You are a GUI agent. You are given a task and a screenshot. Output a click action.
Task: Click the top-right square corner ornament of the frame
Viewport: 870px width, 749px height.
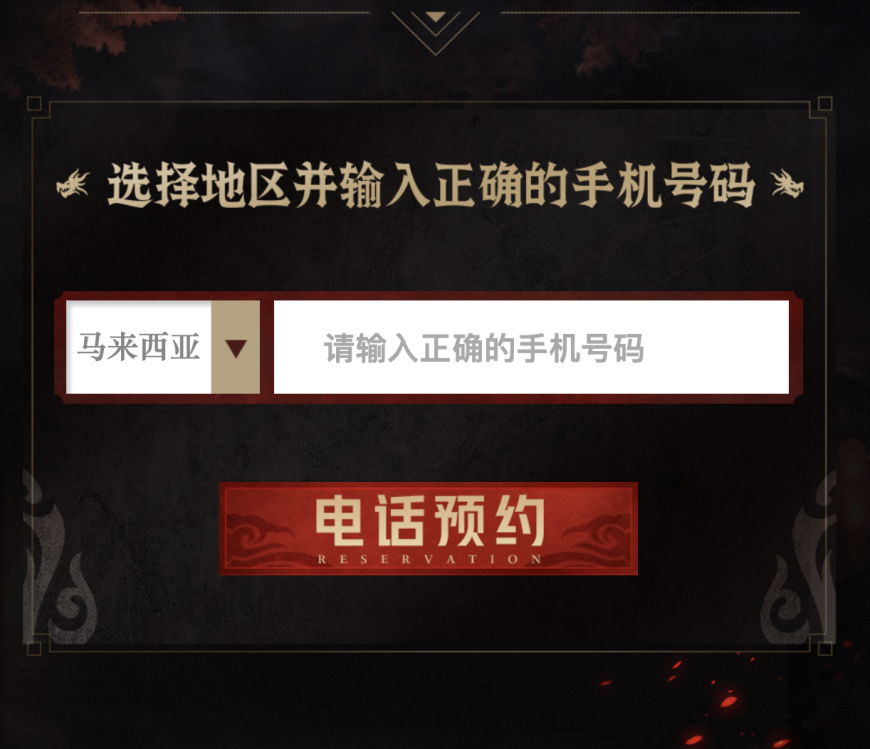pyautogui.click(x=825, y=104)
